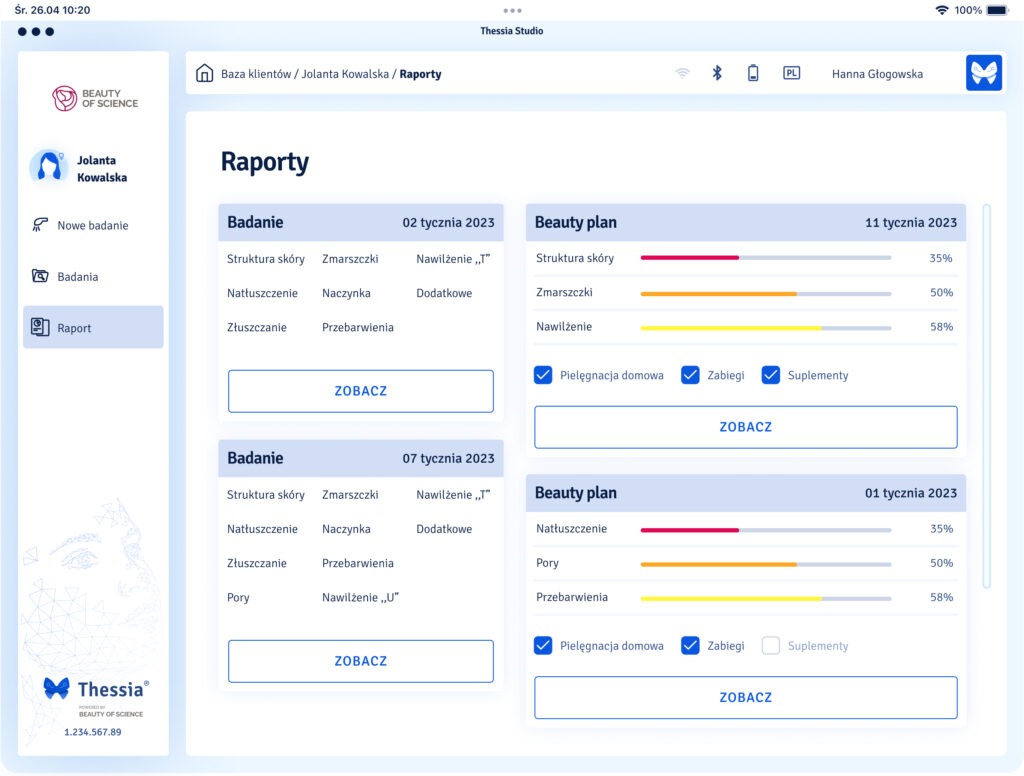The image size is (1024, 776).
Task: Click Jolanta Kowalska's client avatar
Action: (48, 168)
